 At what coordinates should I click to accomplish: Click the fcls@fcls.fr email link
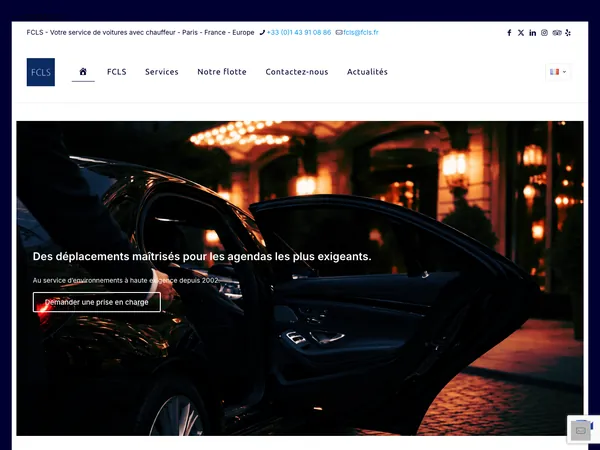pos(360,33)
